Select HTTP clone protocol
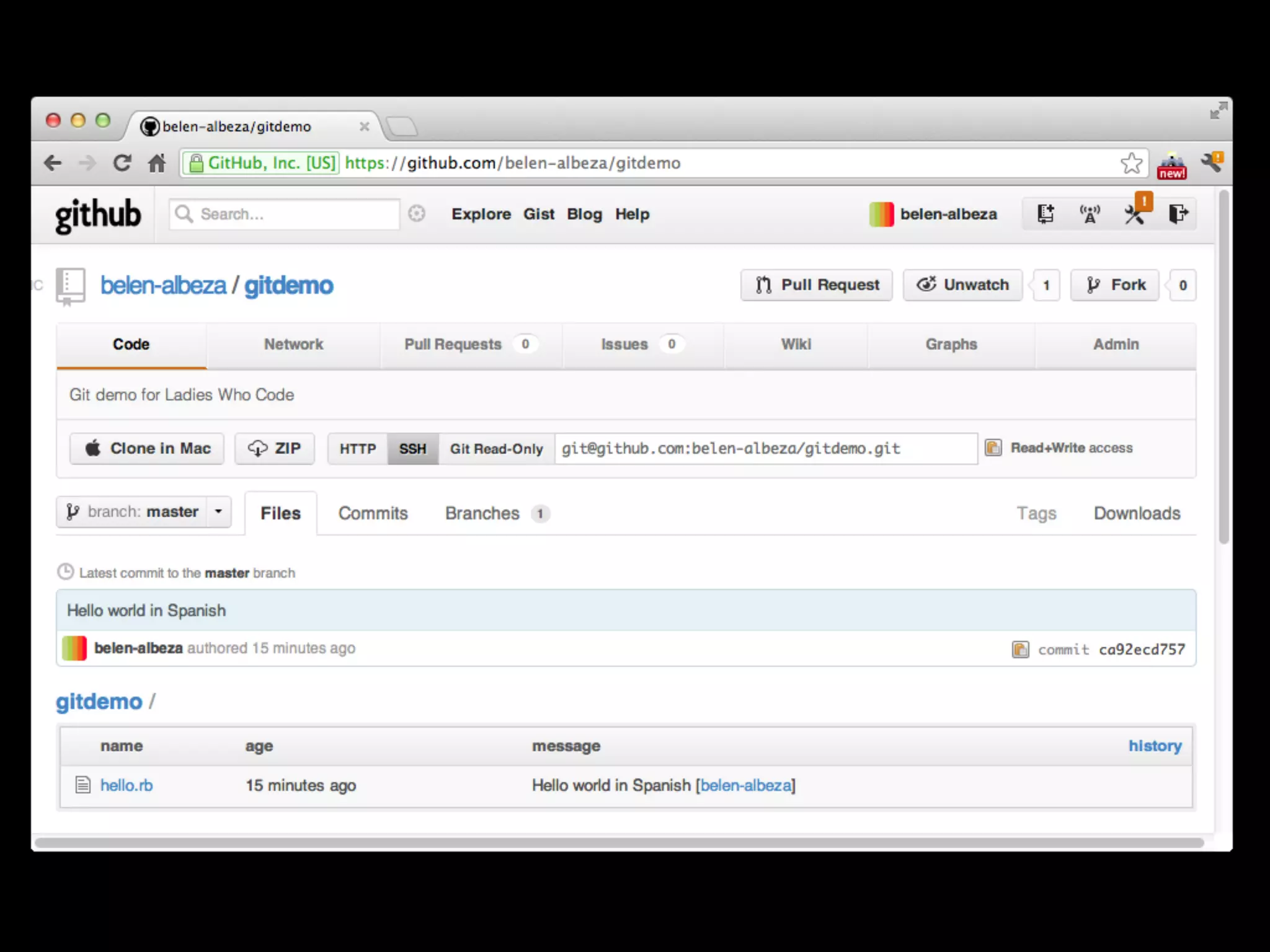The width and height of the screenshot is (1270, 952). 358,449
